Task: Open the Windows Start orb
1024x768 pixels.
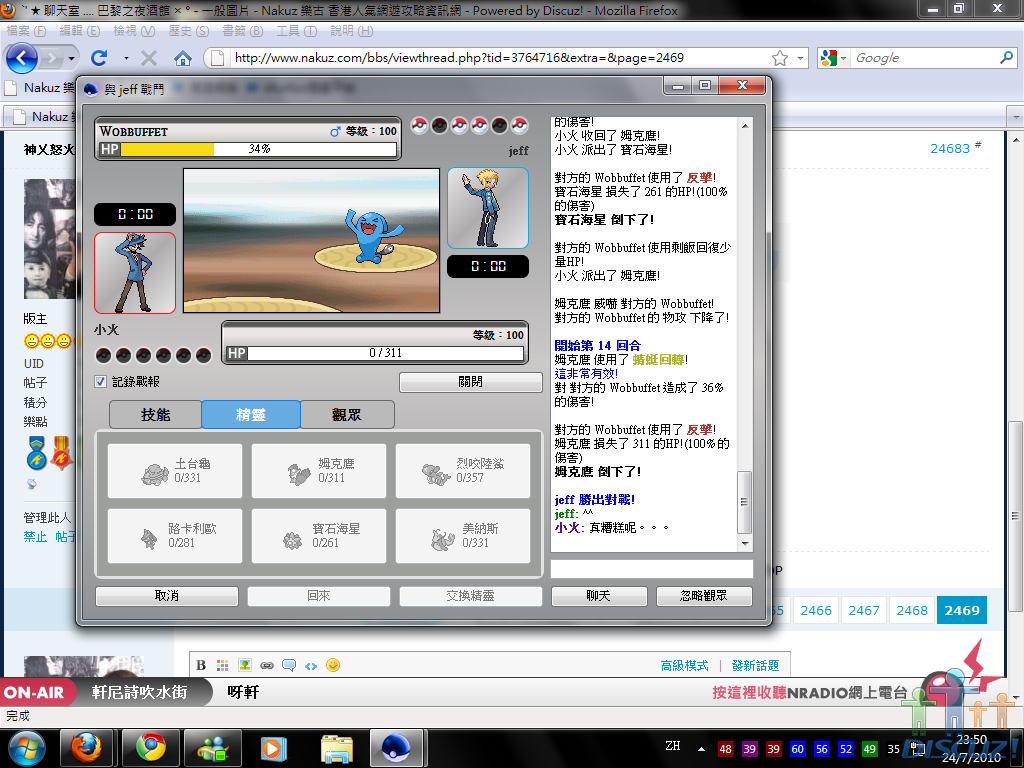Action: coord(26,748)
